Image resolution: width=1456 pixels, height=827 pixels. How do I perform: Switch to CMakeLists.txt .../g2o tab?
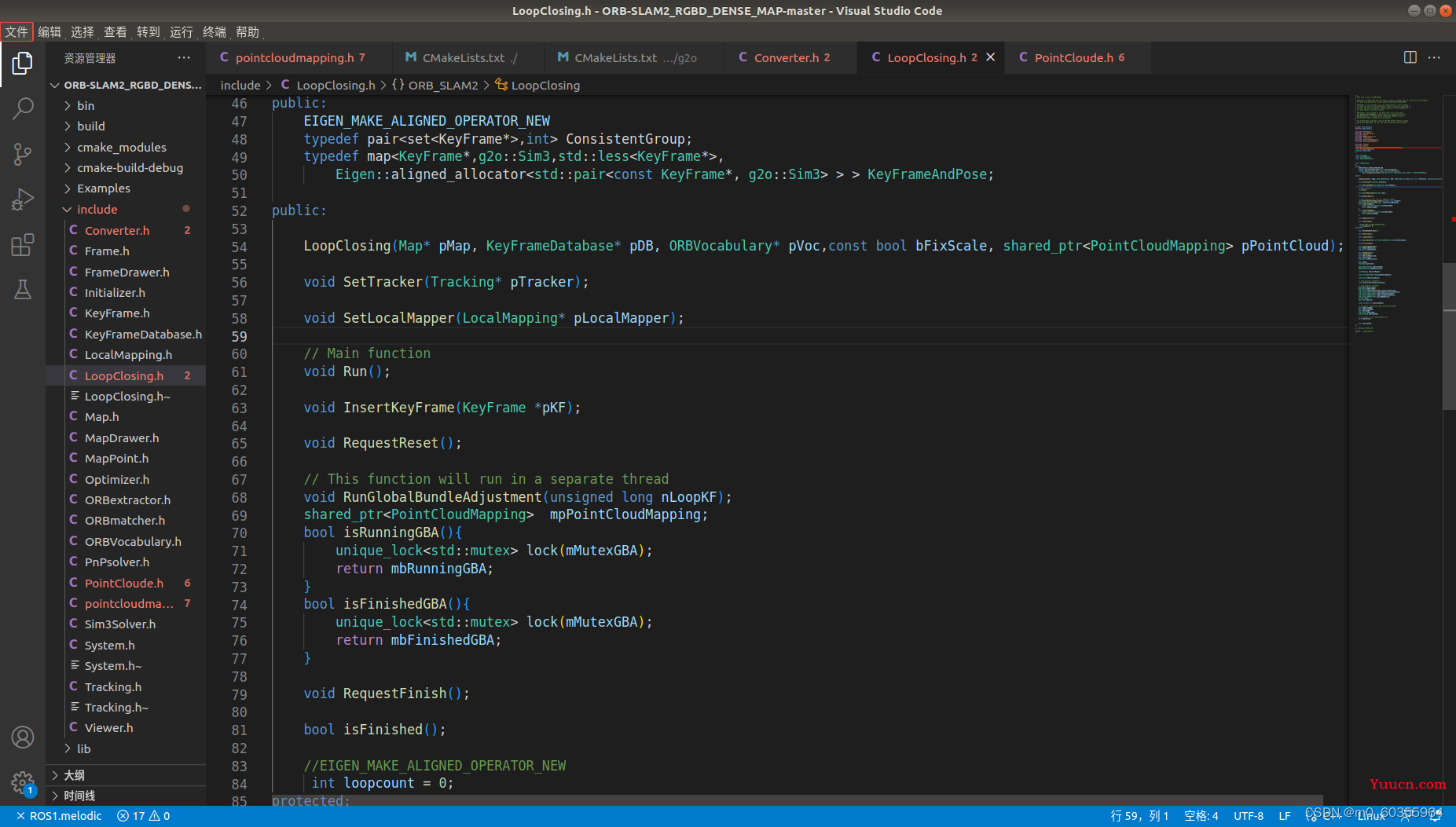(633, 57)
